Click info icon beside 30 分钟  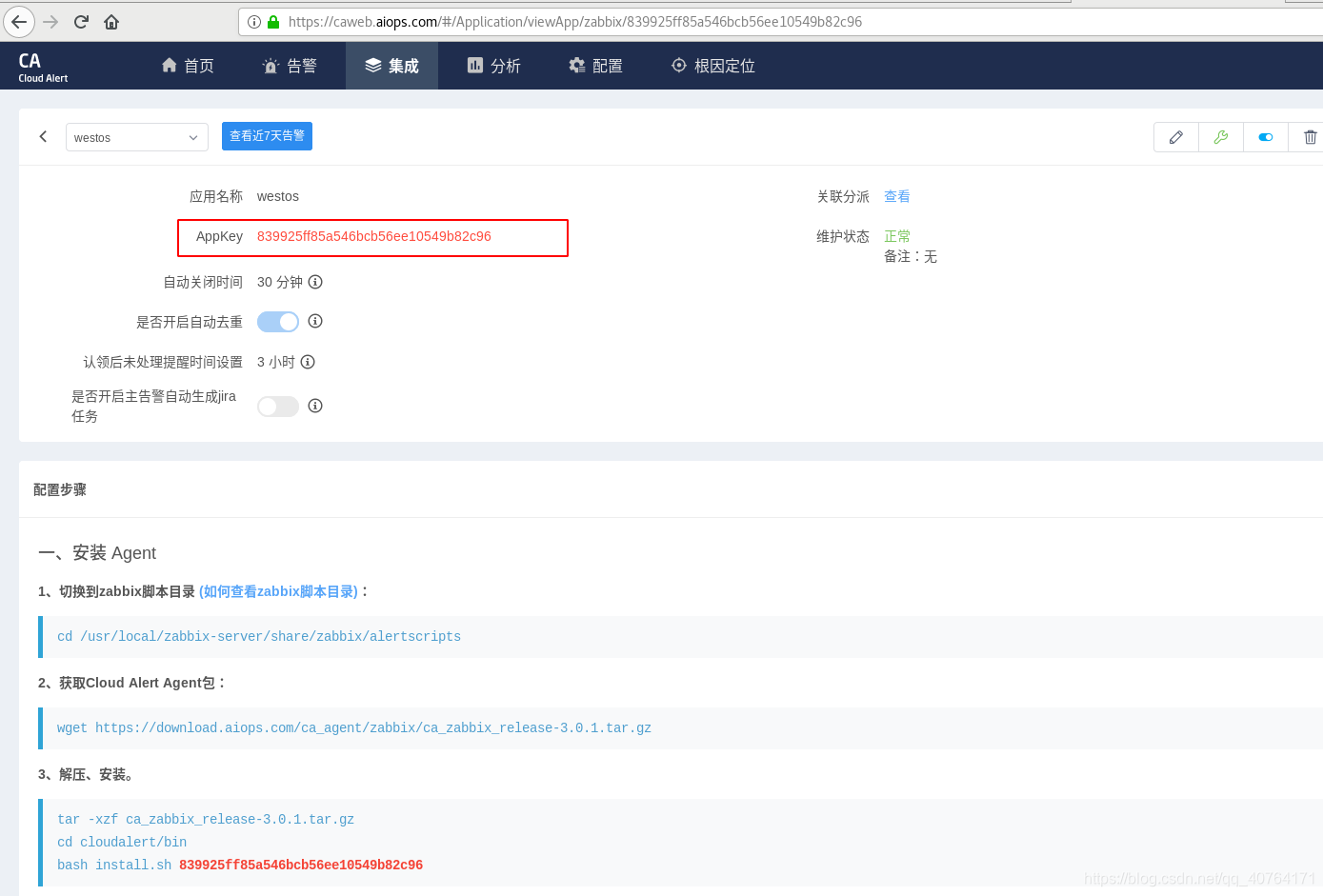click(315, 282)
